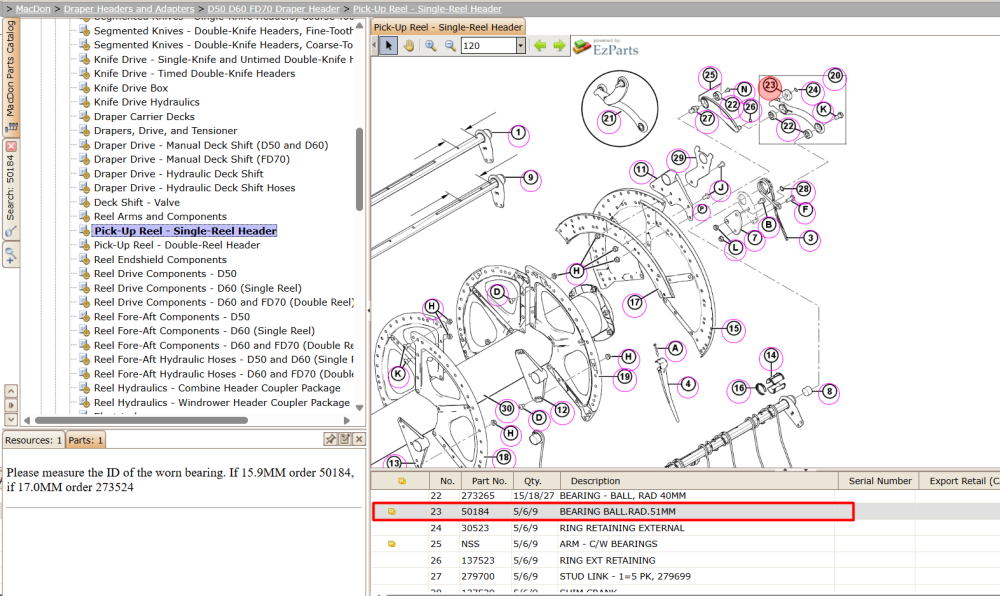
Task: Click page icon beside Reel Fore-Aft Components - D50
Action: pyautogui.click(x=84, y=317)
